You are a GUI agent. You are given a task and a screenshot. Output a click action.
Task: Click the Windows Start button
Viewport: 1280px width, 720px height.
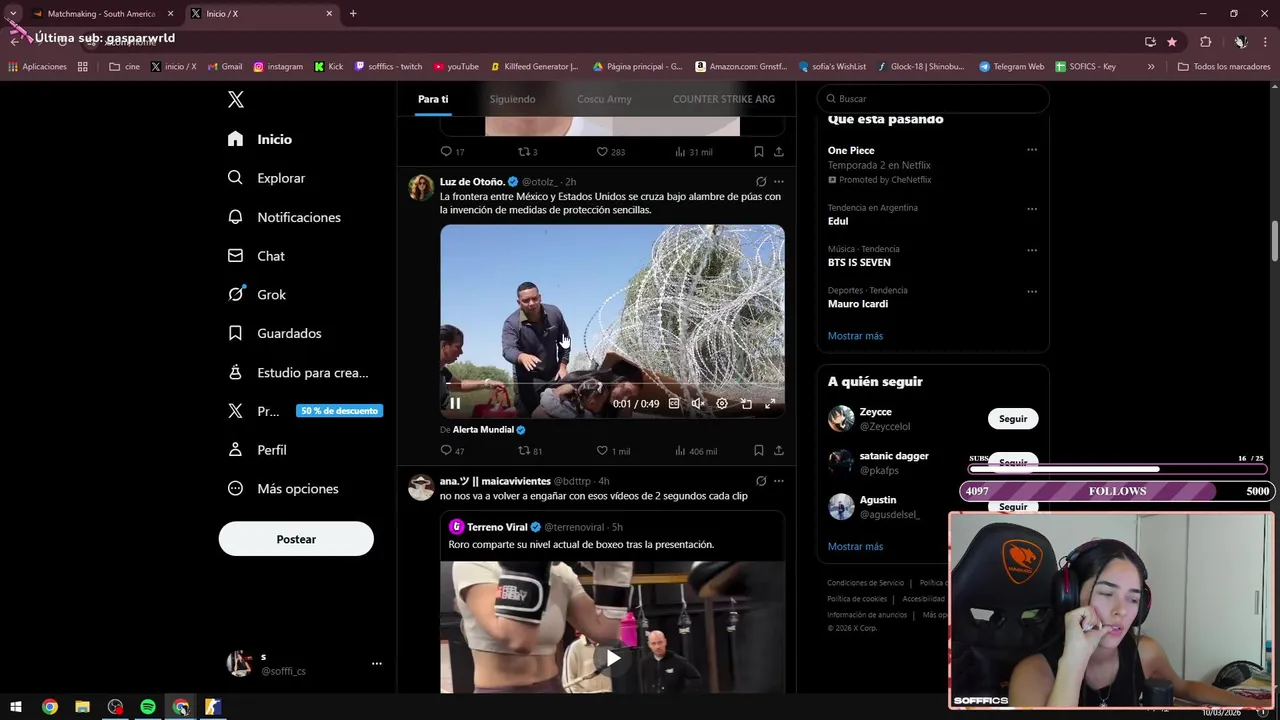[x=16, y=707]
